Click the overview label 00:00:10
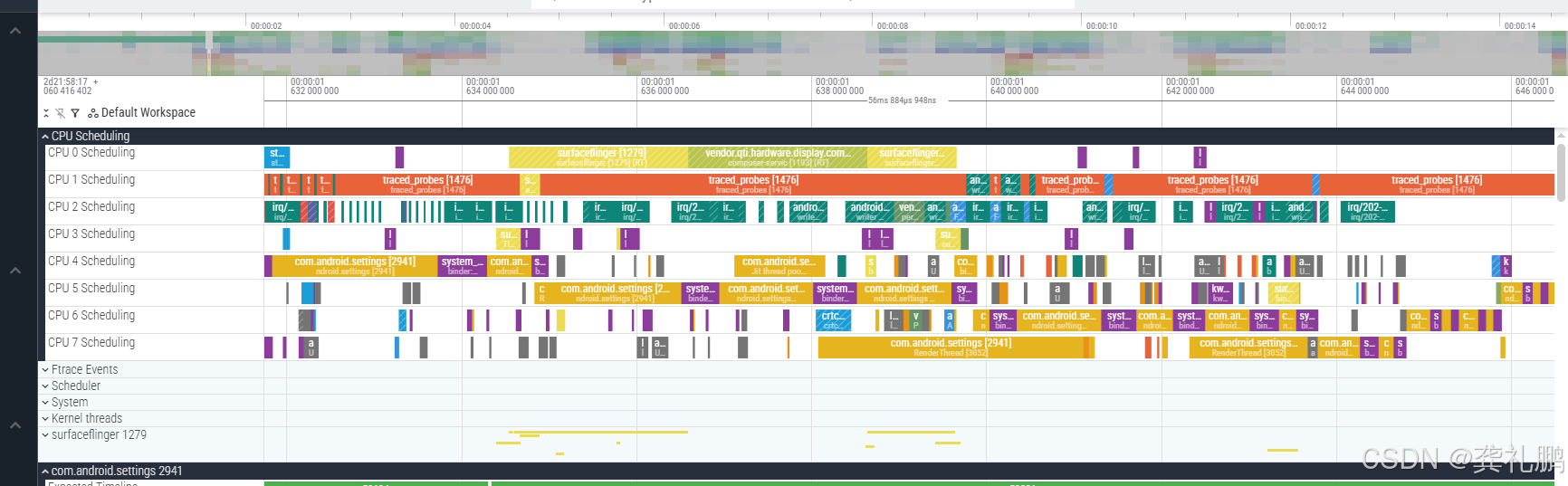This screenshot has height=486, width=1568. [1102, 26]
